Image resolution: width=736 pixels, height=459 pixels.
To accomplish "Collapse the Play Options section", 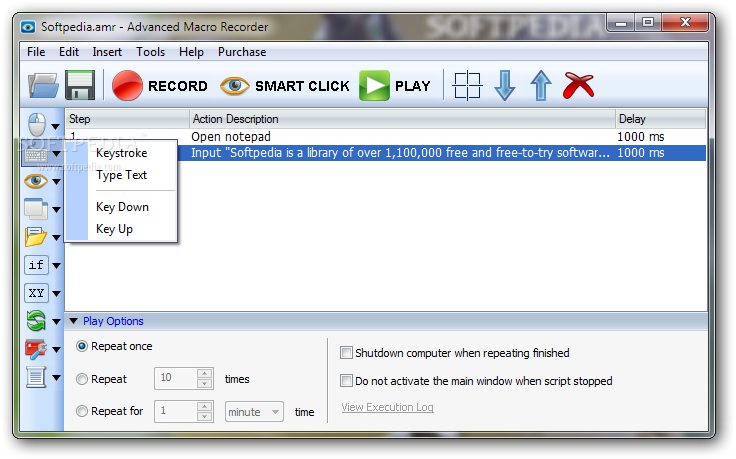I will (x=74, y=321).
